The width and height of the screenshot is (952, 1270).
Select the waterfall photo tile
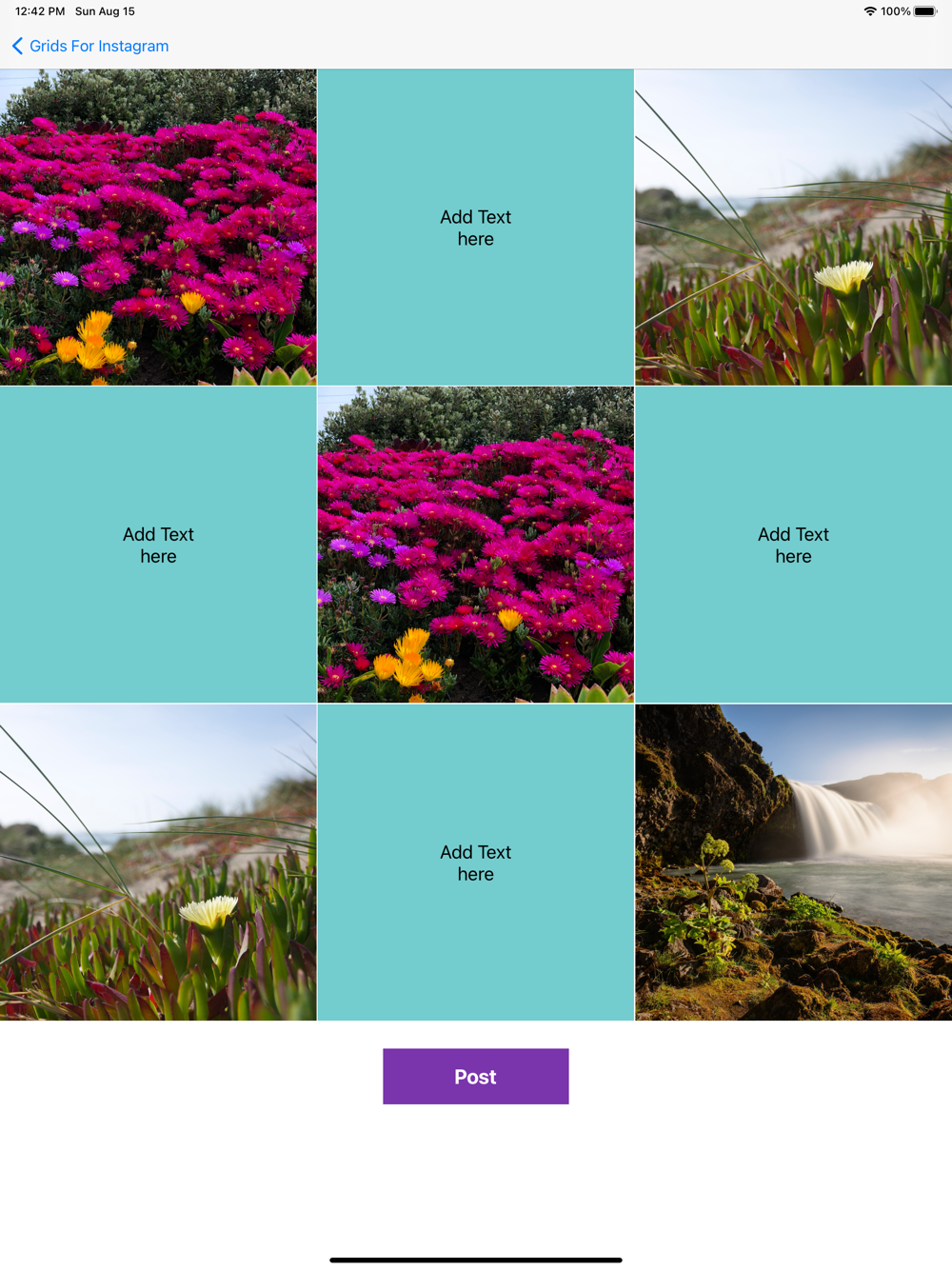794,863
